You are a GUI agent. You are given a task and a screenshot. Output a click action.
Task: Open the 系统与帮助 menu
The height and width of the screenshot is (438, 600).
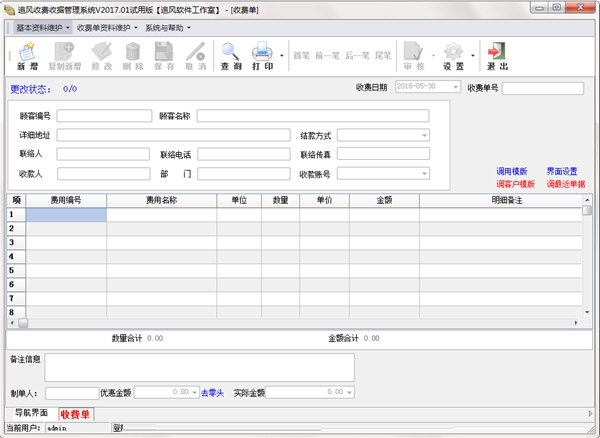(x=168, y=27)
